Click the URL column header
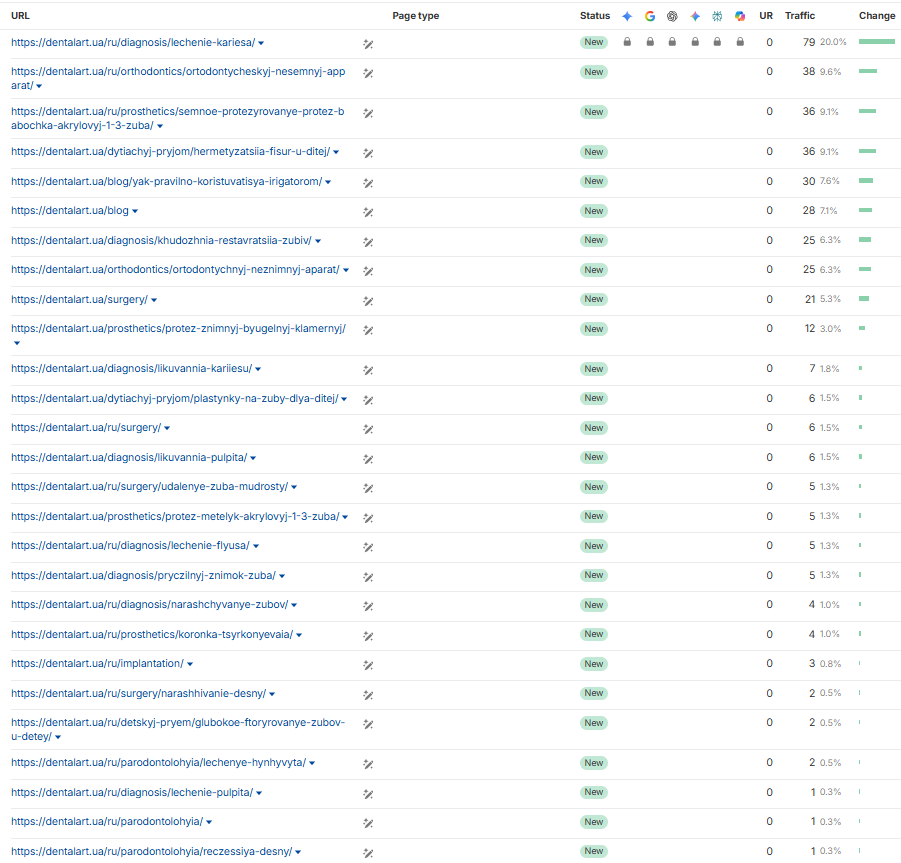 pyautogui.click(x=20, y=16)
